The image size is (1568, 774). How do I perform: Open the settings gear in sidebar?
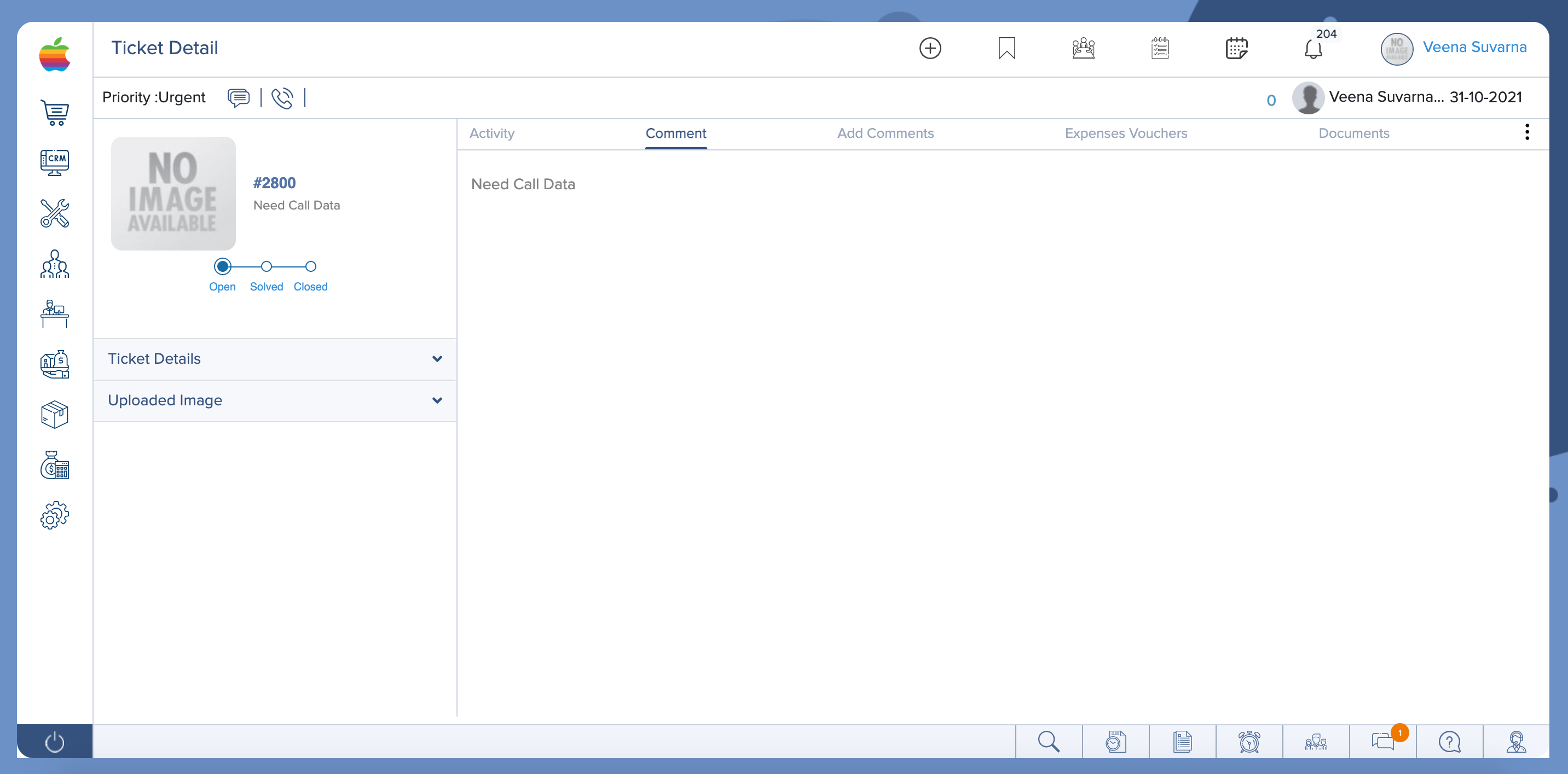(54, 515)
